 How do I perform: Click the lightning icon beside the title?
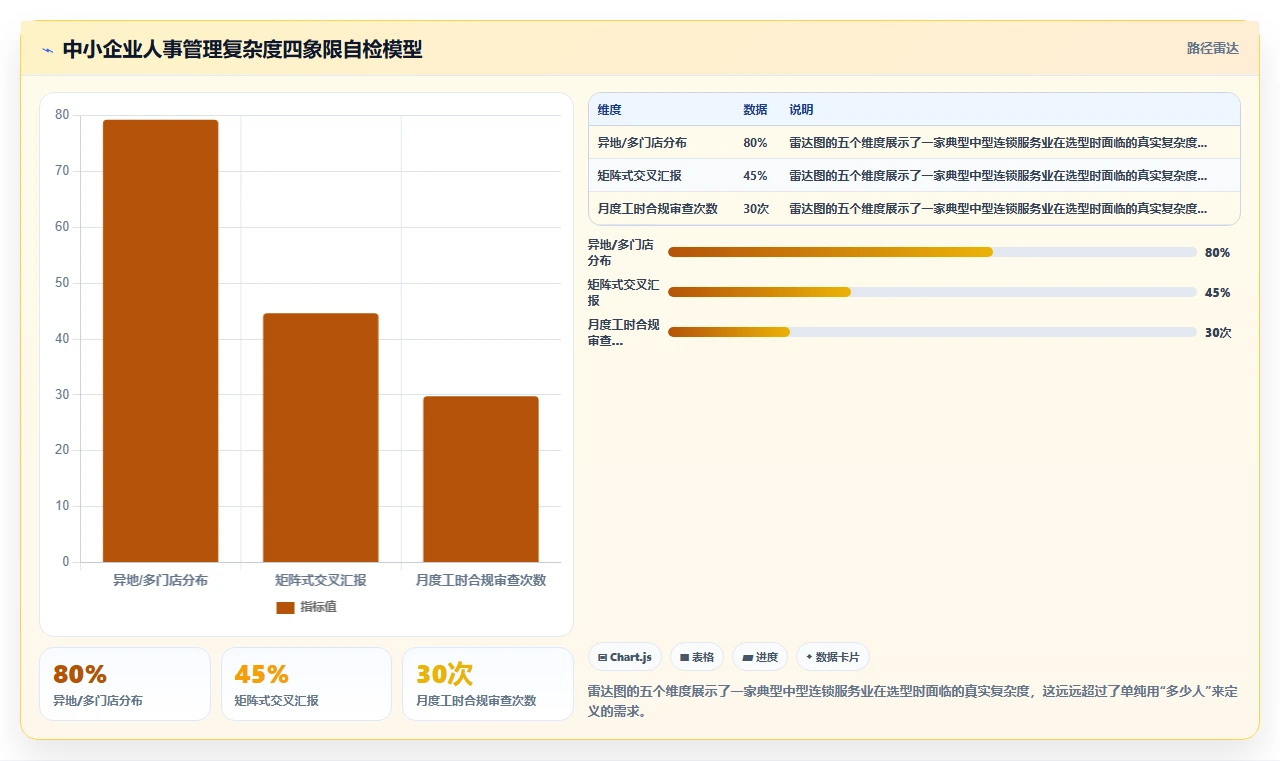[48, 50]
